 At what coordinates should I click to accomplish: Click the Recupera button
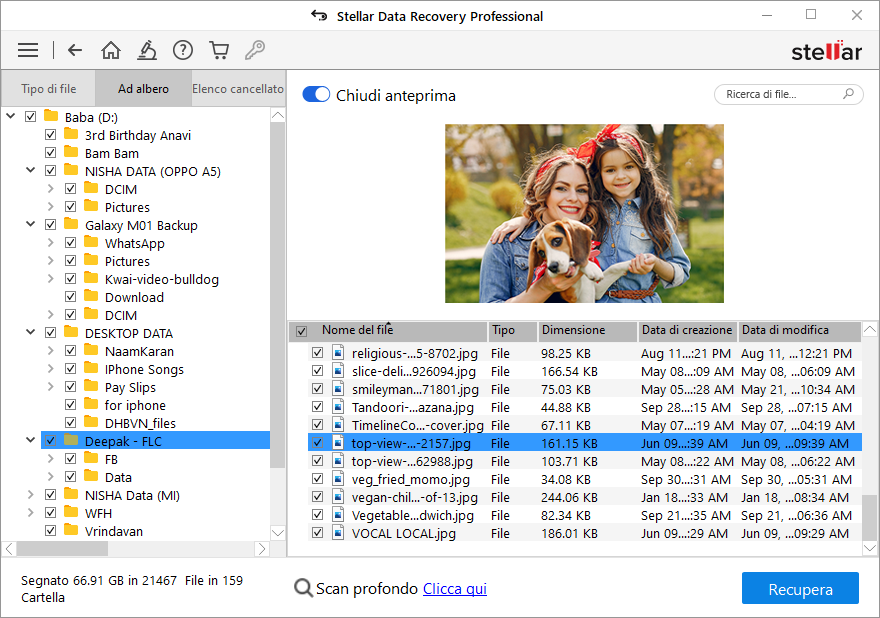(x=800, y=589)
